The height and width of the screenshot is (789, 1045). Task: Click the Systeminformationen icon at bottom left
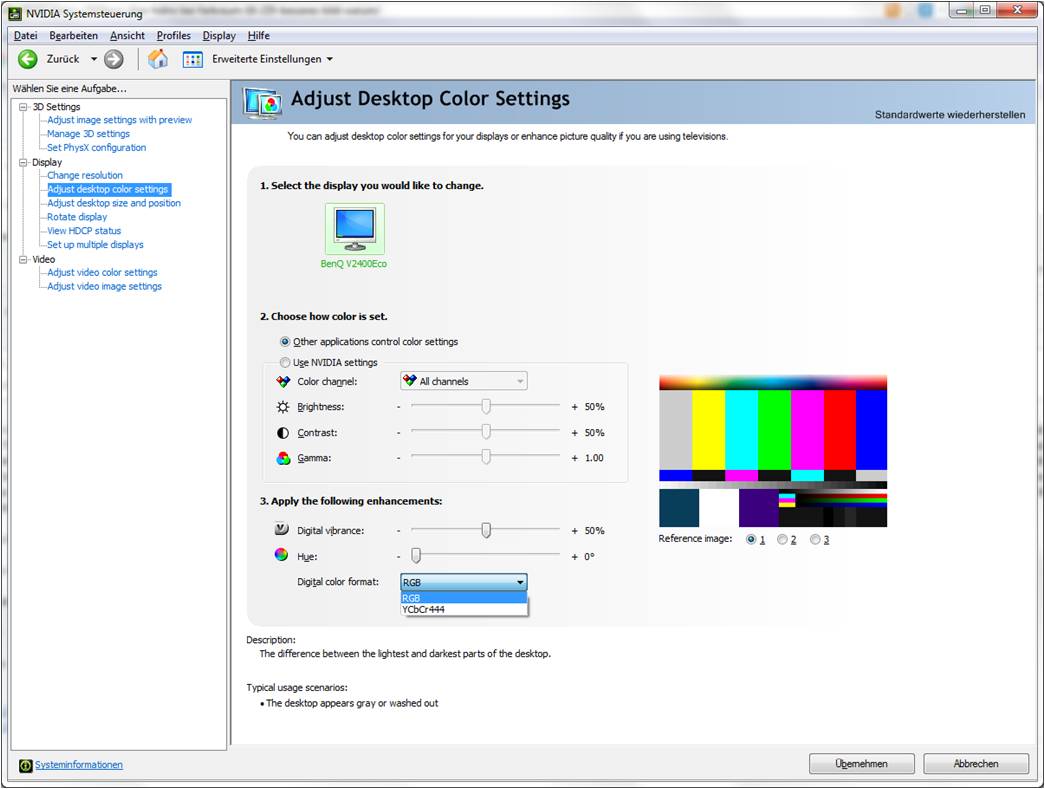25,765
